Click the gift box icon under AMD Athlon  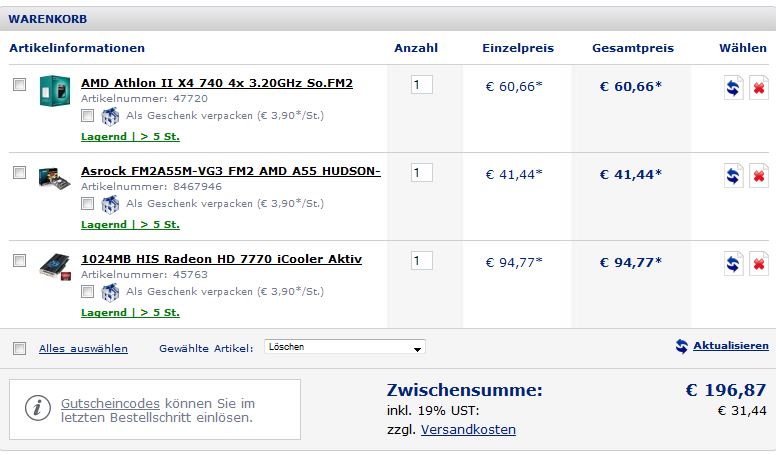click(110, 116)
